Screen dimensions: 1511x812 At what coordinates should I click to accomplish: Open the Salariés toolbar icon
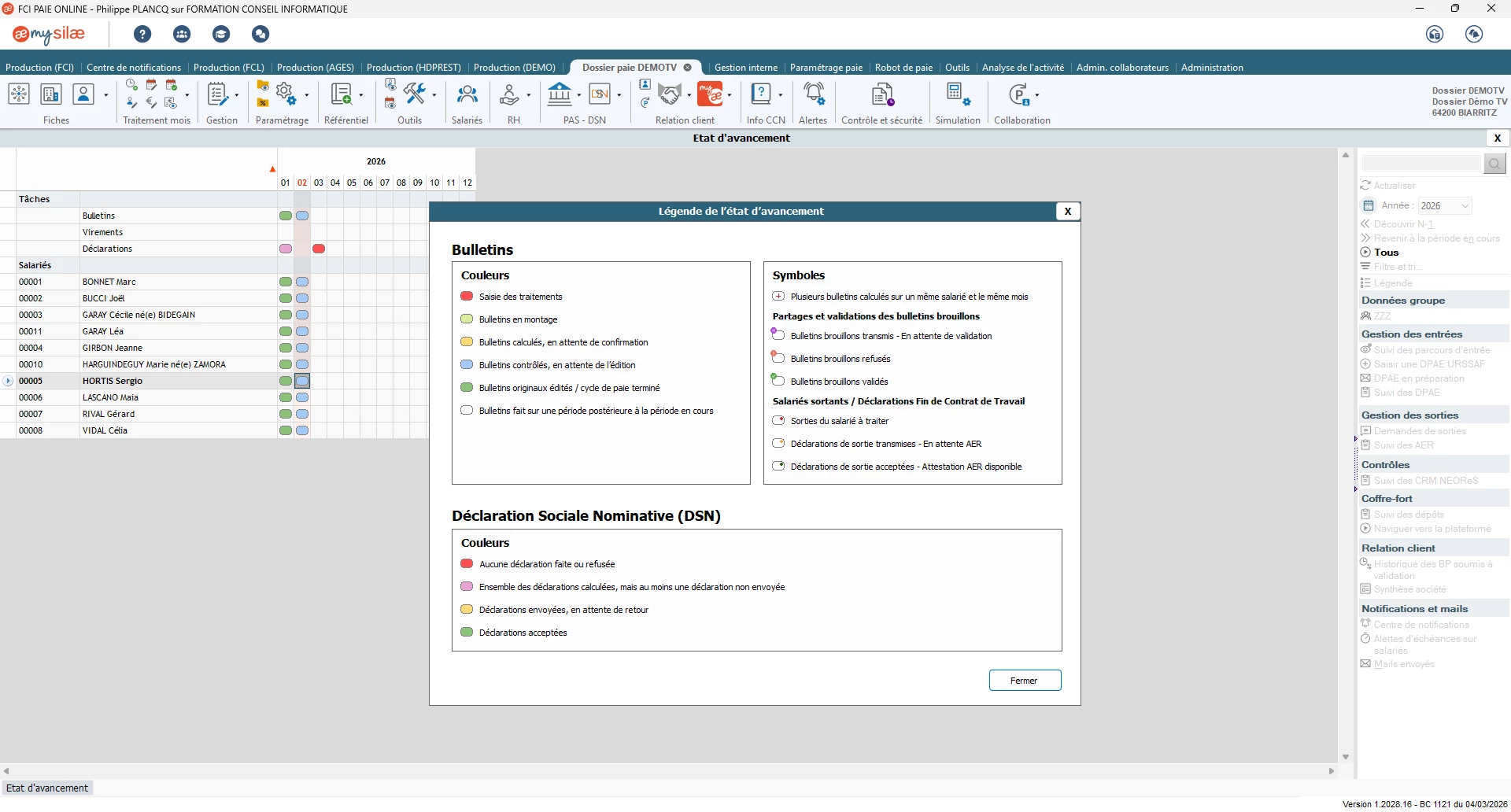tap(467, 95)
